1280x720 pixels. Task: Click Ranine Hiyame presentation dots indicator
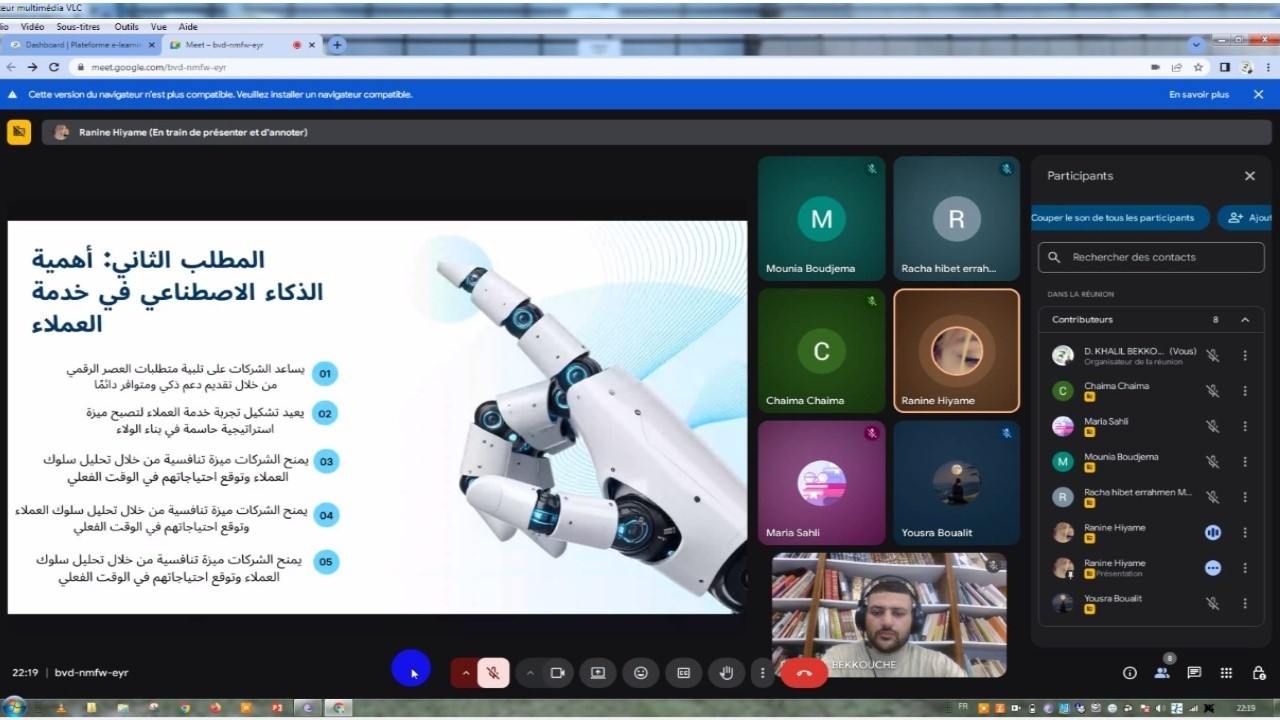click(1213, 568)
